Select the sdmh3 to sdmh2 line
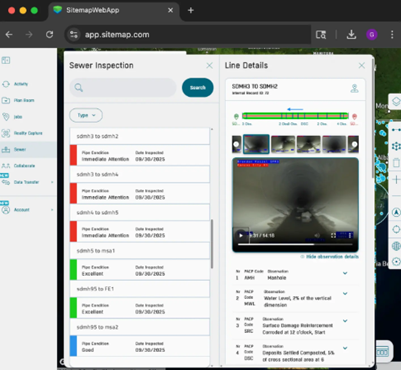This screenshot has height=370, width=401. [x=140, y=136]
